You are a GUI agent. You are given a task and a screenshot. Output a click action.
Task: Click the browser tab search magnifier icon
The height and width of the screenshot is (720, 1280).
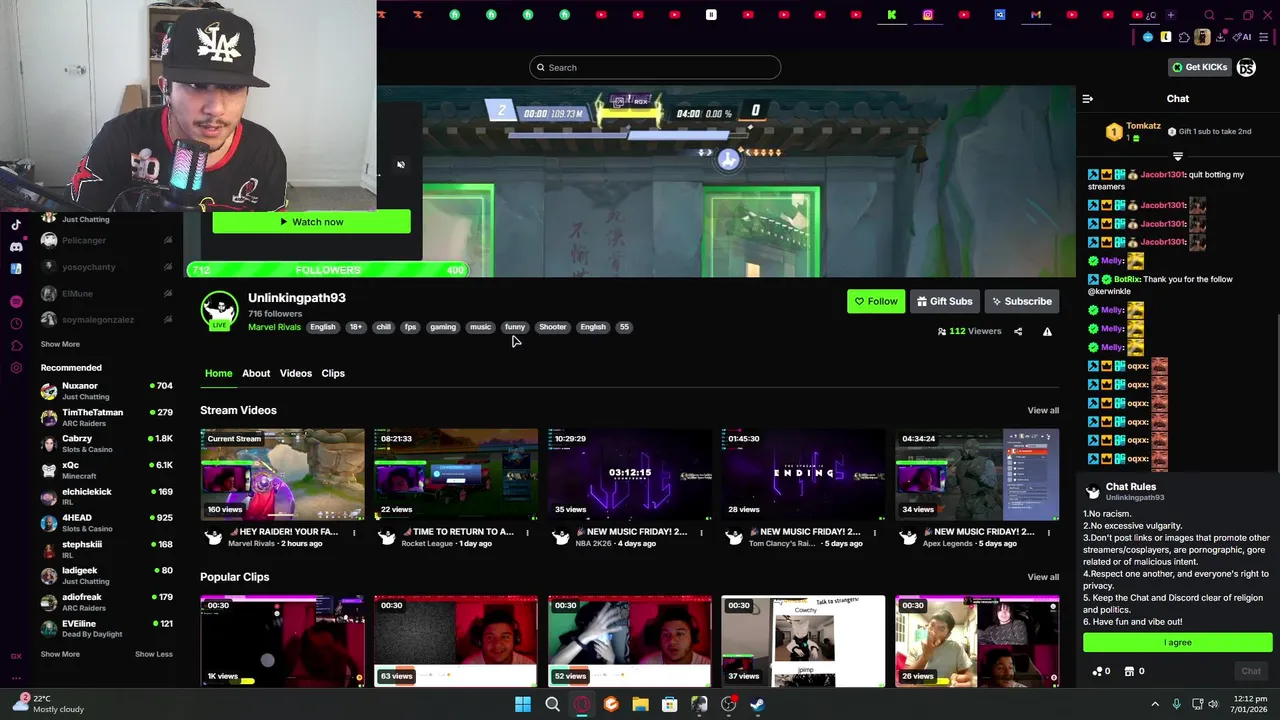1209,15
